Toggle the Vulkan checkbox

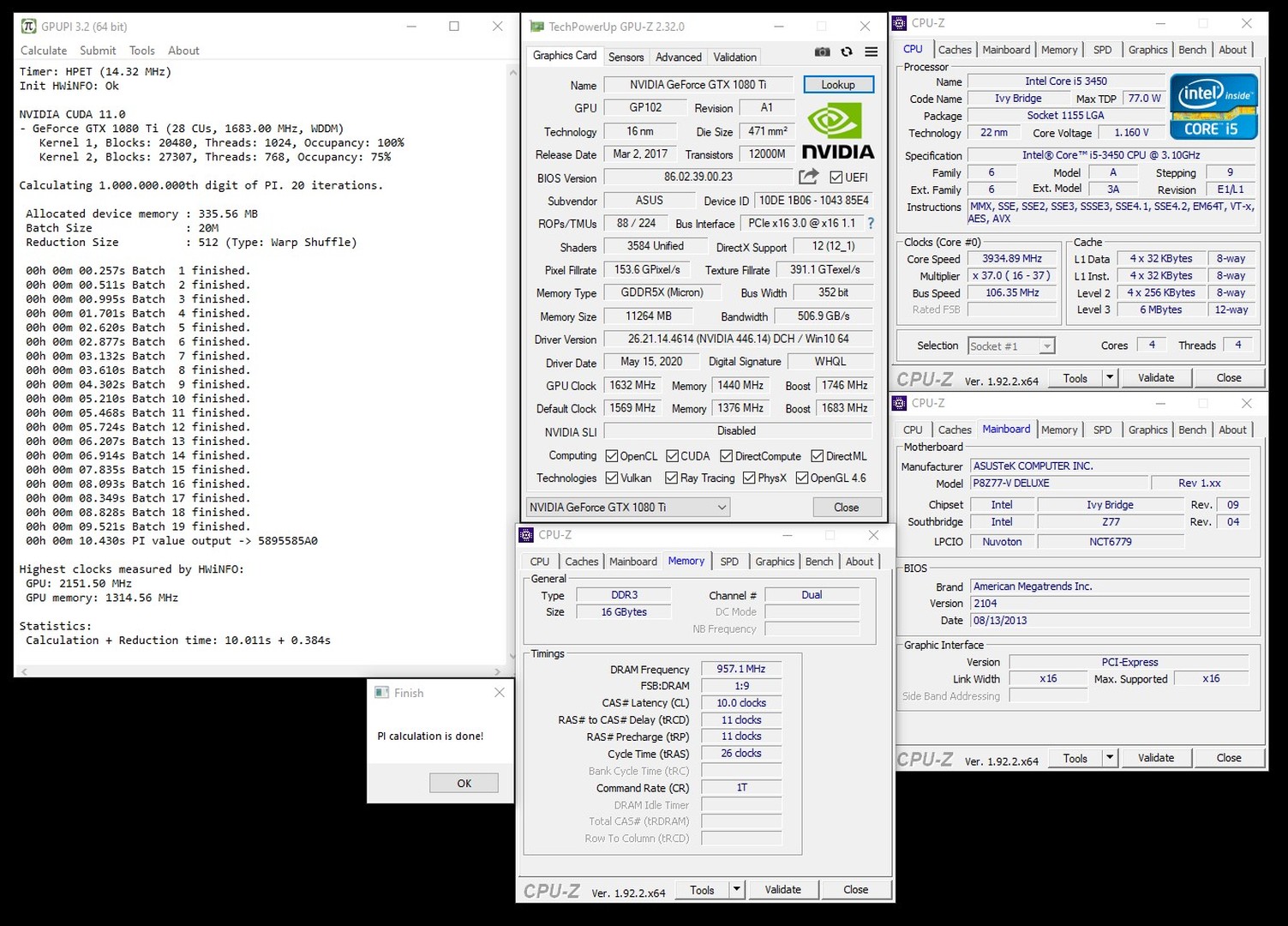tap(612, 478)
